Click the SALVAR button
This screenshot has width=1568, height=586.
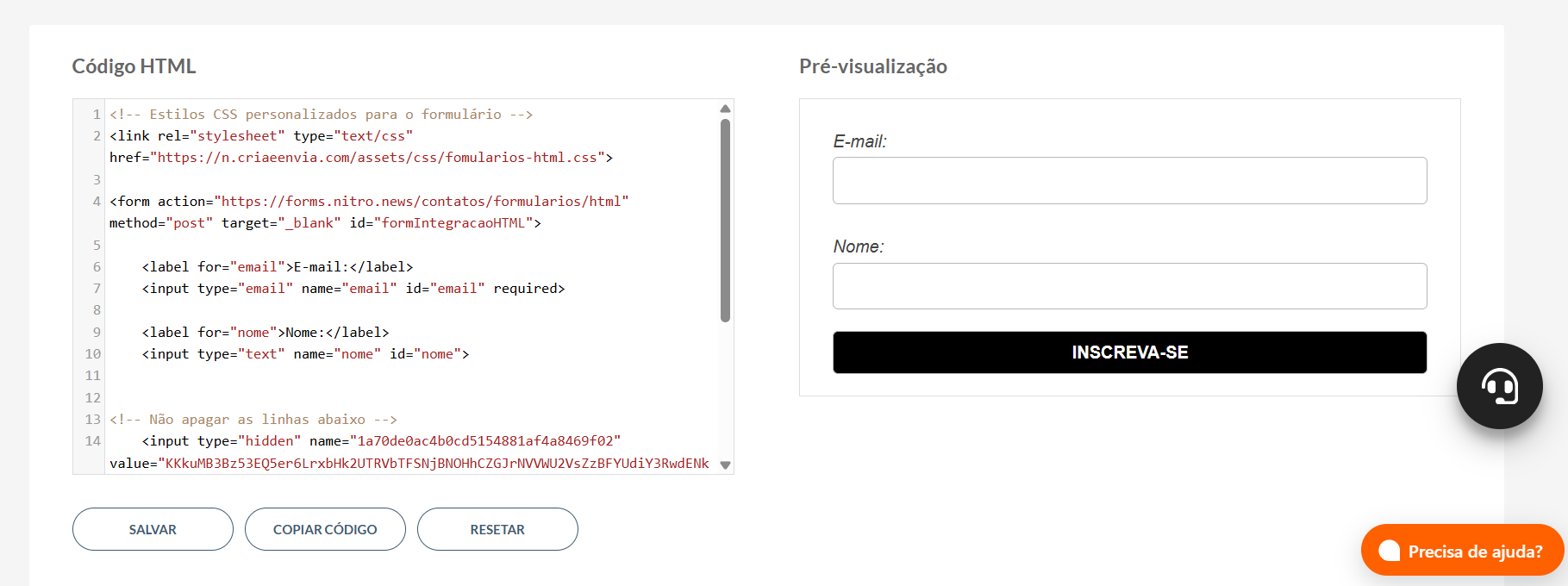pos(153,529)
